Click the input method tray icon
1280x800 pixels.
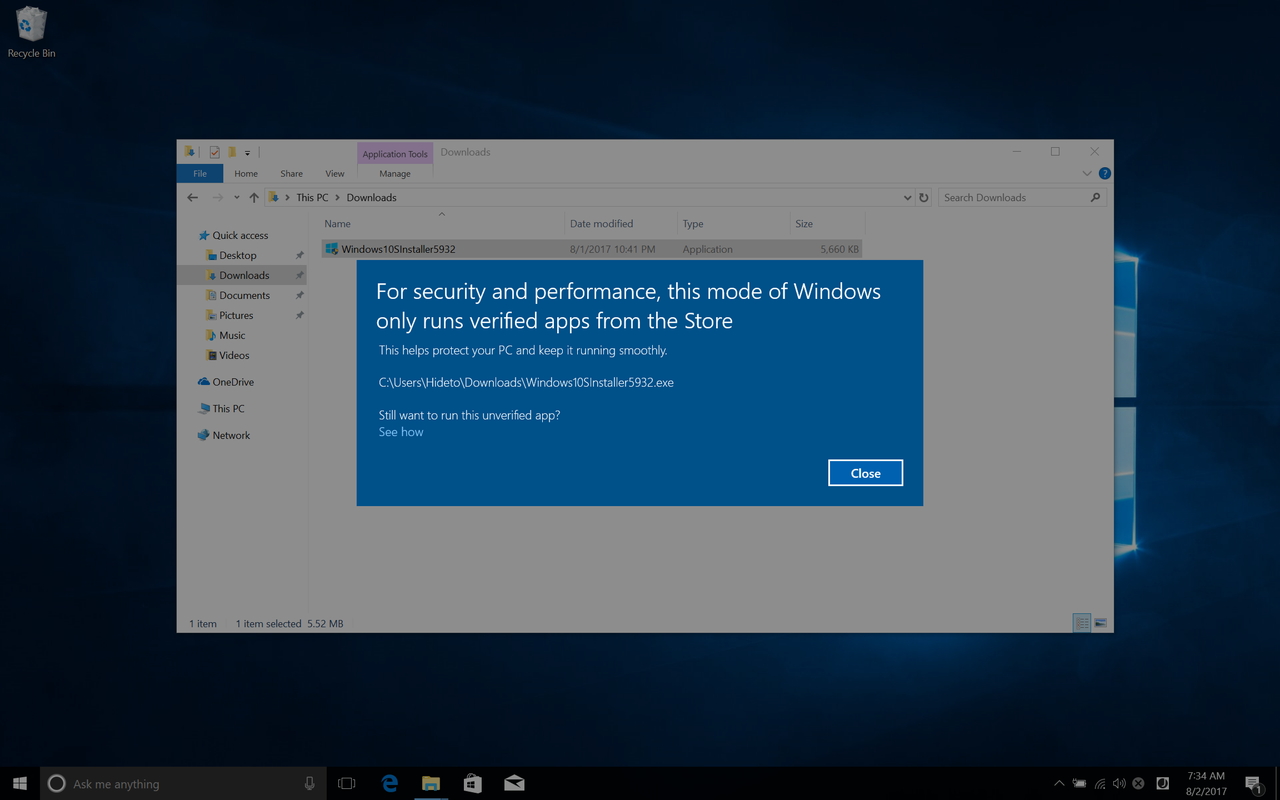[1162, 784]
